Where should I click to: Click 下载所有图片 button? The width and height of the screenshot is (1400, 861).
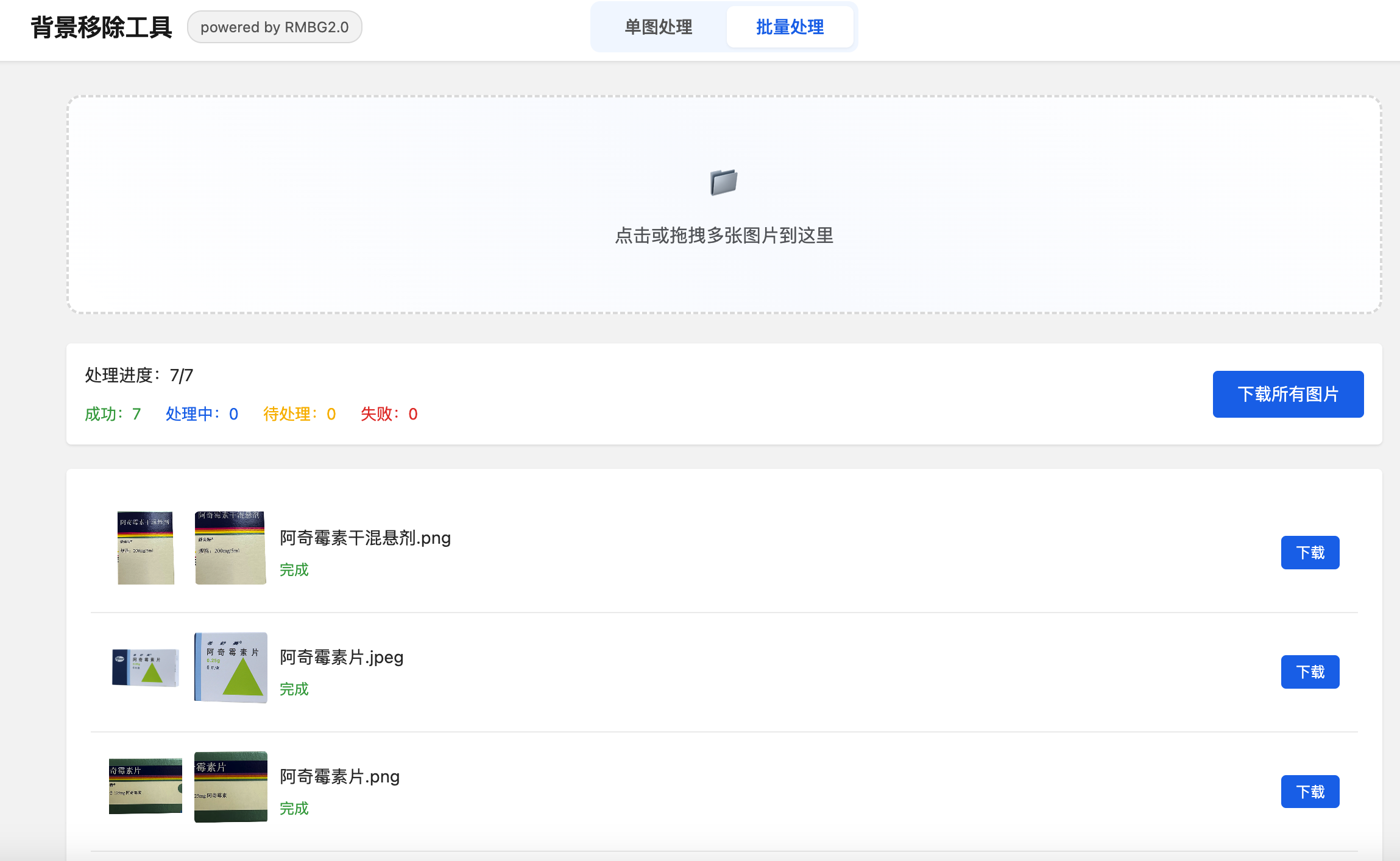click(x=1288, y=394)
